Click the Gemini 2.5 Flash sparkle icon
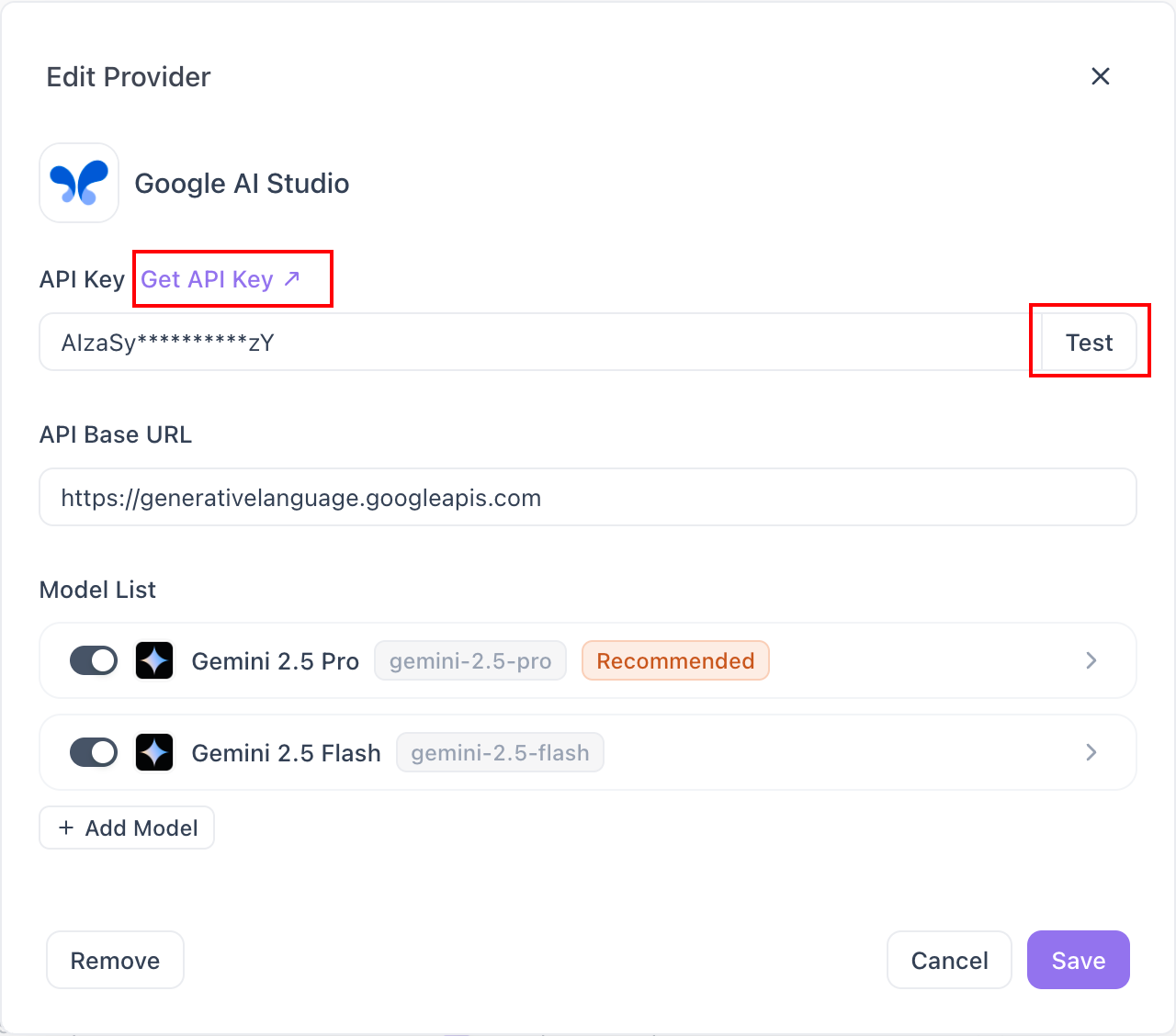The height and width of the screenshot is (1036, 1176). (x=154, y=752)
